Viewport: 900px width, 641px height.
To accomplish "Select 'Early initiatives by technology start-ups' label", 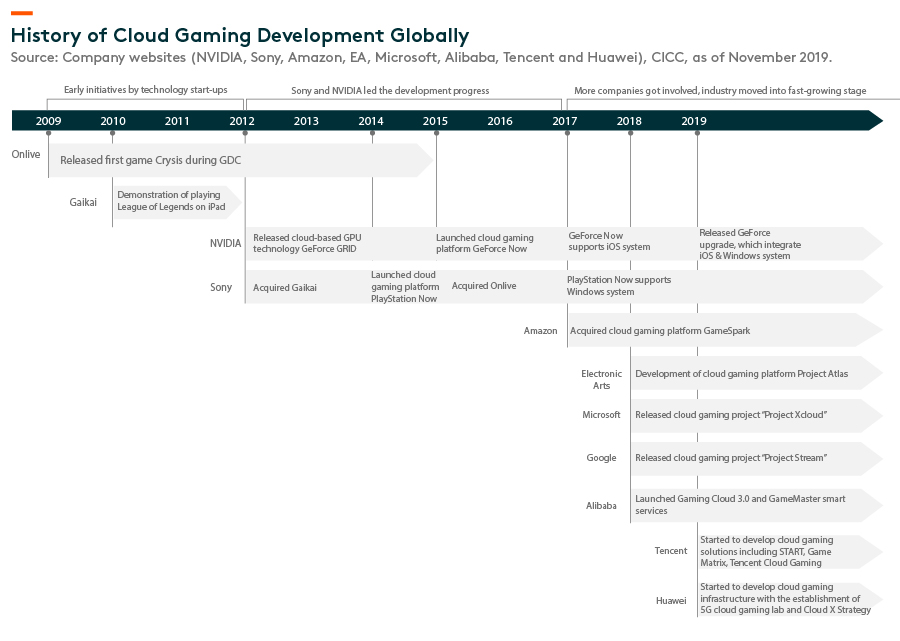I will click(146, 90).
